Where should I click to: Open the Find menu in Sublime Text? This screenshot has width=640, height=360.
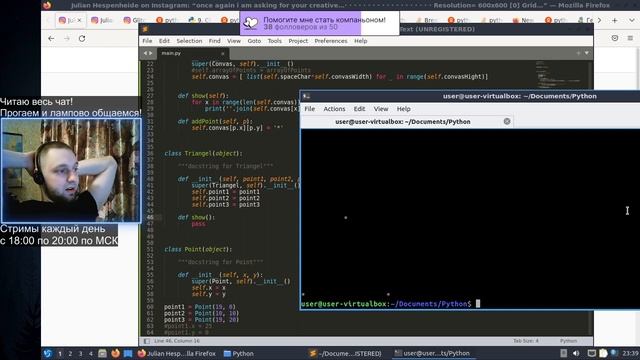[214, 41]
